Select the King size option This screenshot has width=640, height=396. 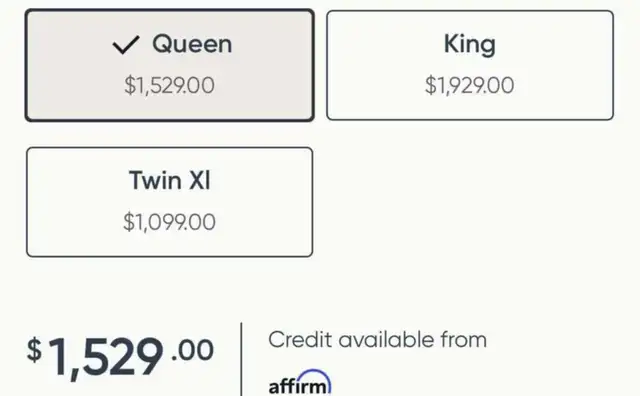(x=470, y=65)
